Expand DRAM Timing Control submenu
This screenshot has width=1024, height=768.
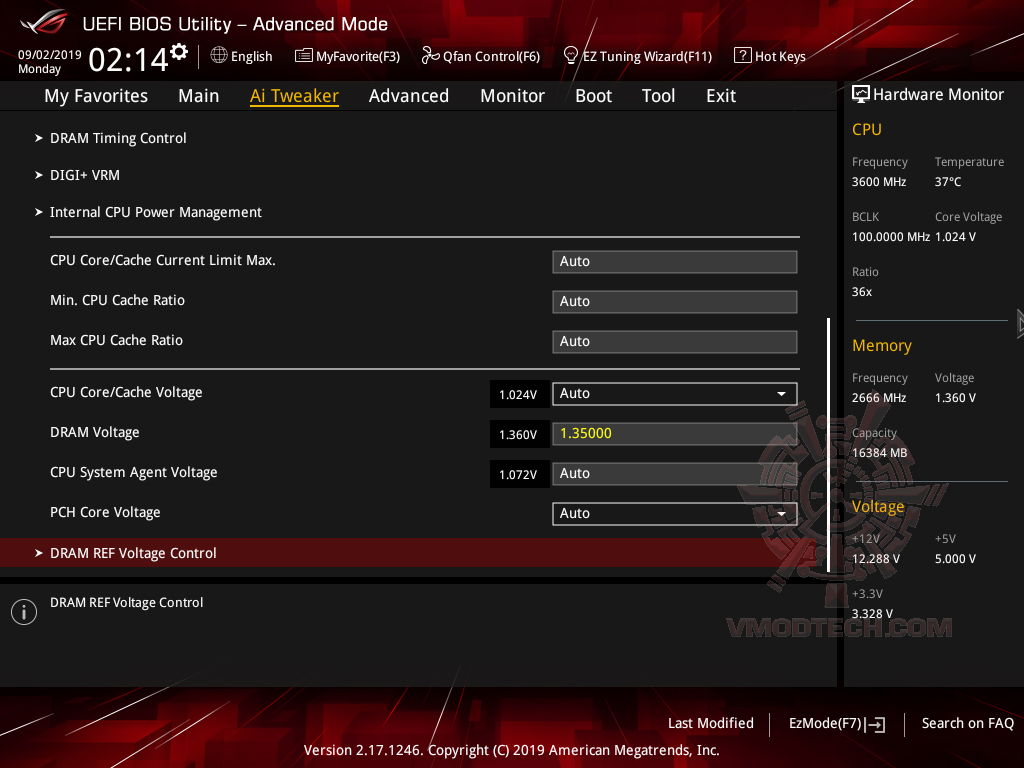click(x=118, y=138)
